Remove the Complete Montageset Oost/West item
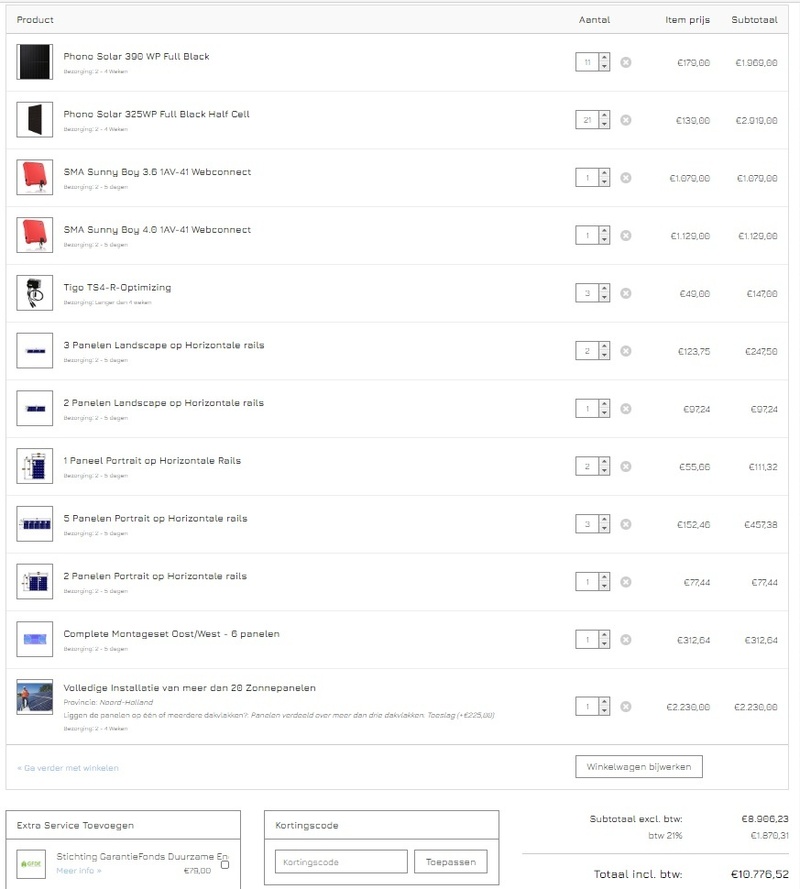The height and width of the screenshot is (889, 800). [x=626, y=640]
